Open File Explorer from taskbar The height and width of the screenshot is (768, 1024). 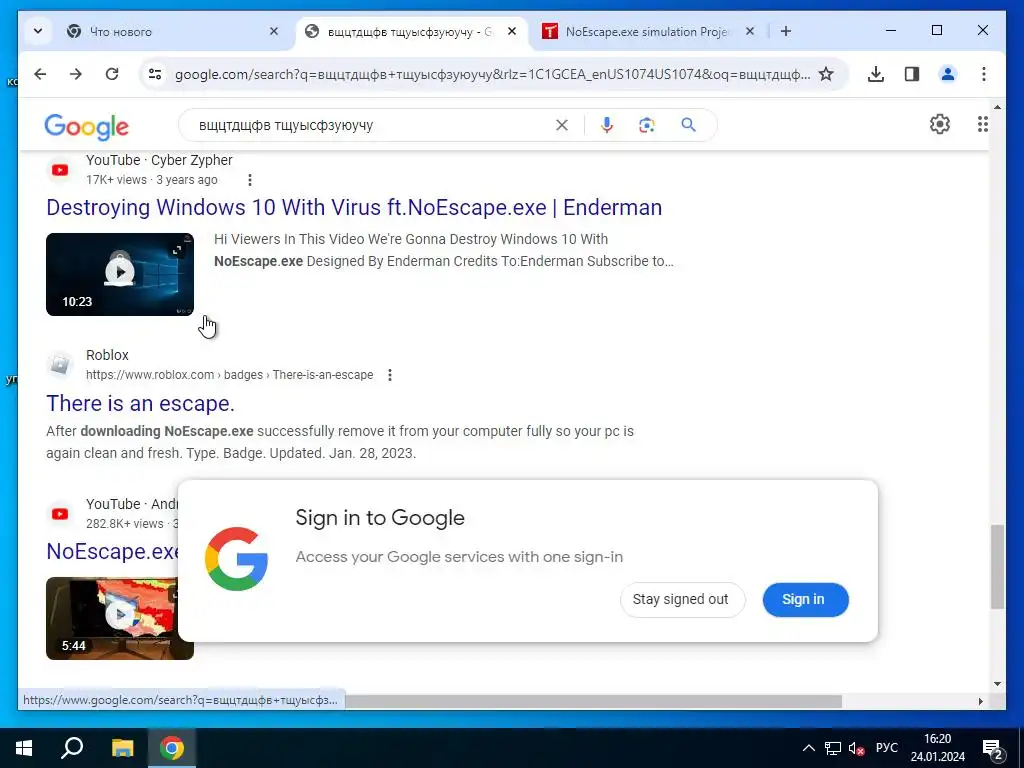[122, 748]
